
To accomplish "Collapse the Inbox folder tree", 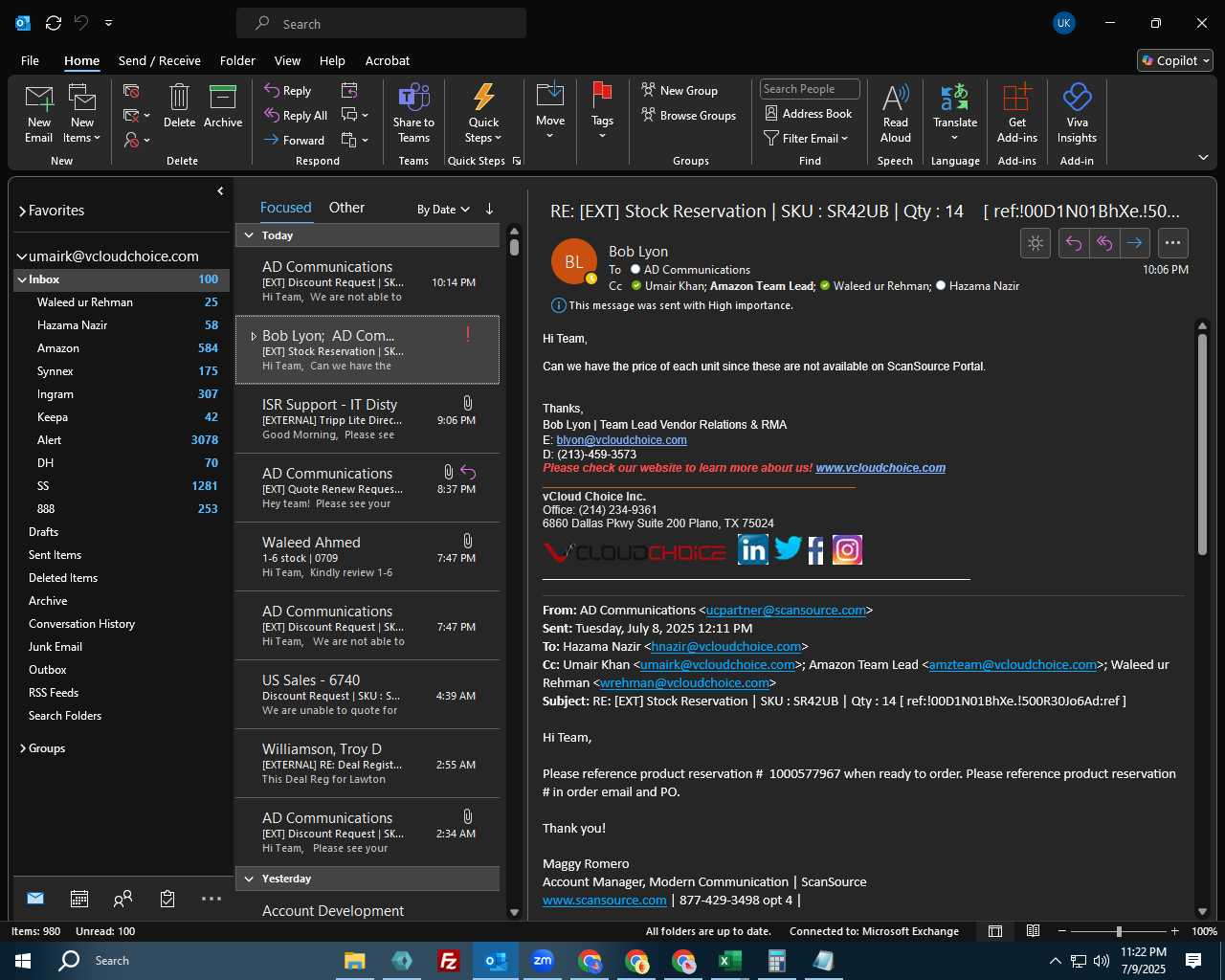I will (x=22, y=279).
